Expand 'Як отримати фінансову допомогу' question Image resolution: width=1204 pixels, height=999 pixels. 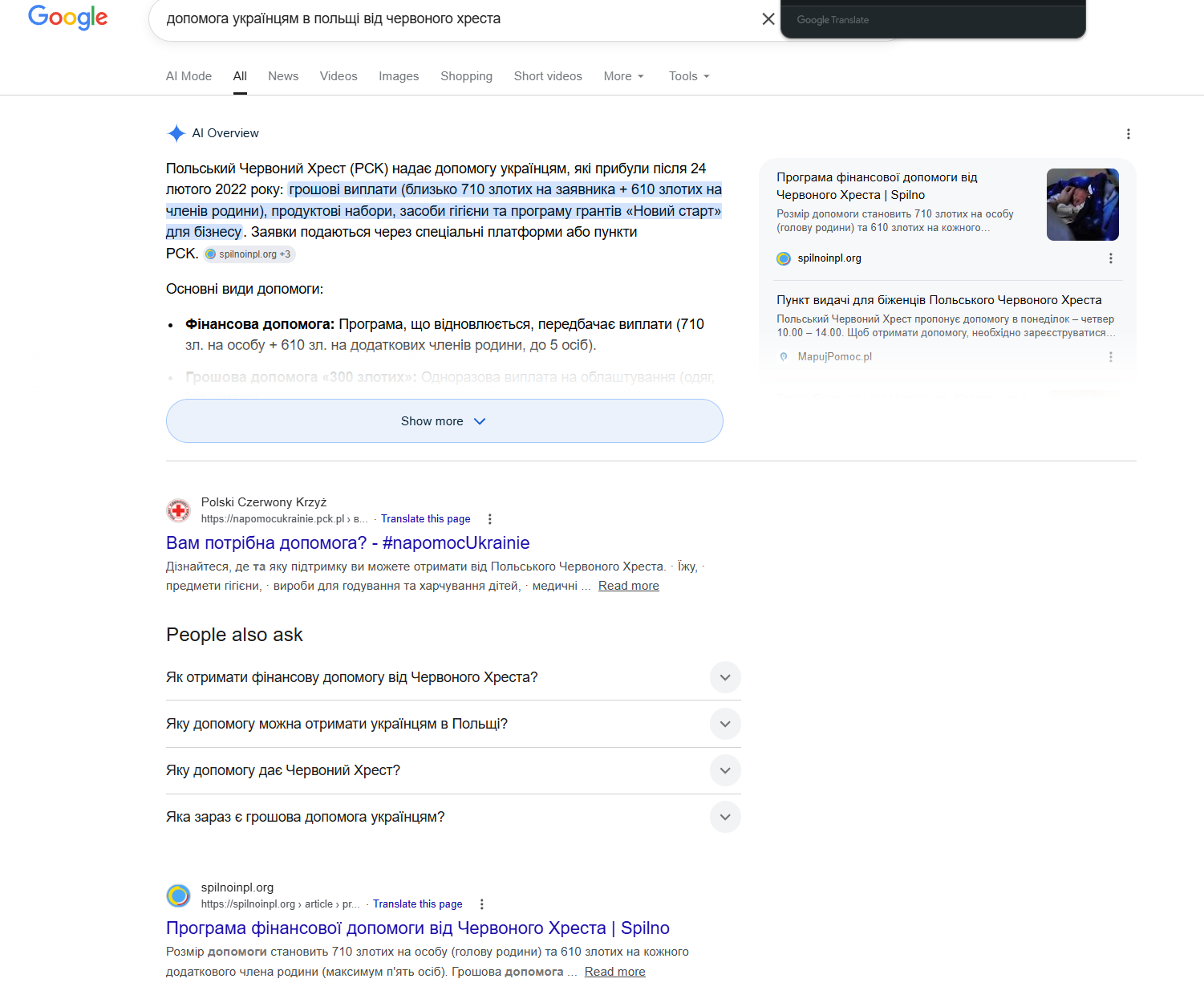(x=724, y=677)
